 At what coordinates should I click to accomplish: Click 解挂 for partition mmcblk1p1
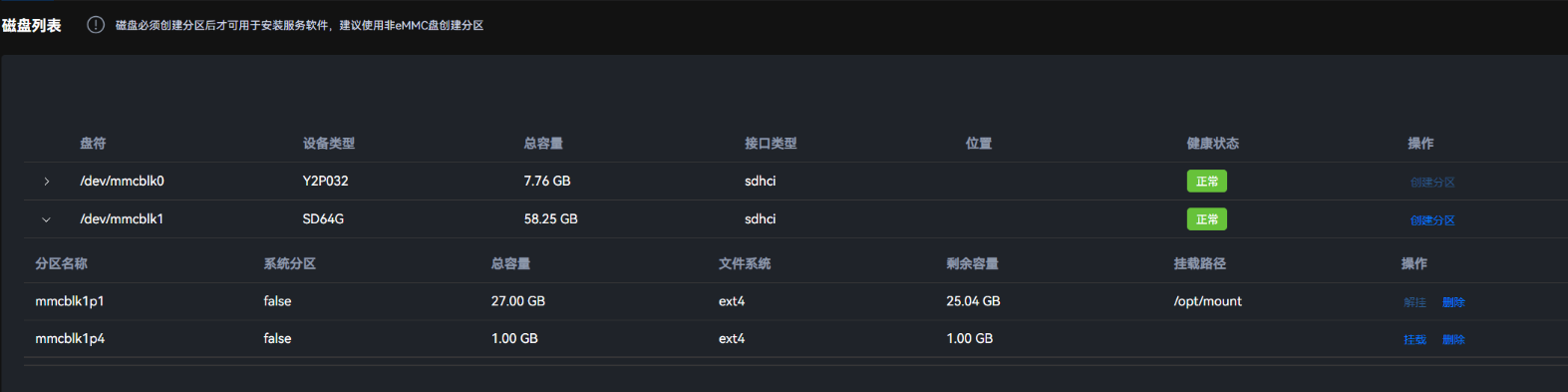(1414, 302)
